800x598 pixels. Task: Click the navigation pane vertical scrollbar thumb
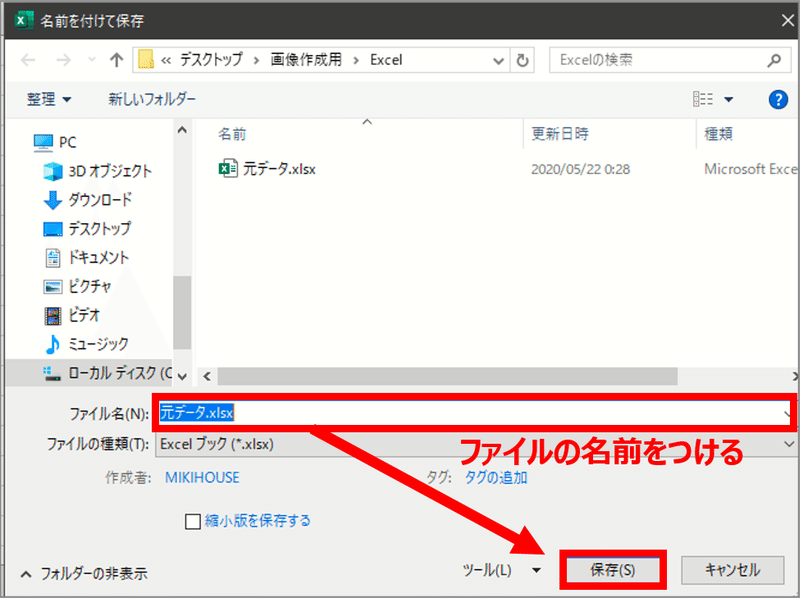point(182,312)
